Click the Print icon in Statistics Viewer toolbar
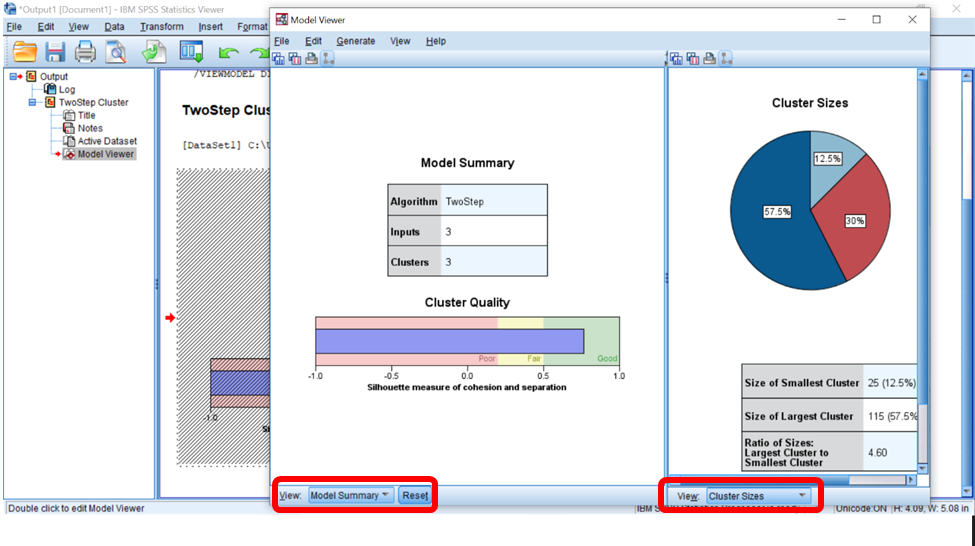The height and width of the screenshot is (546, 975). coord(85,52)
